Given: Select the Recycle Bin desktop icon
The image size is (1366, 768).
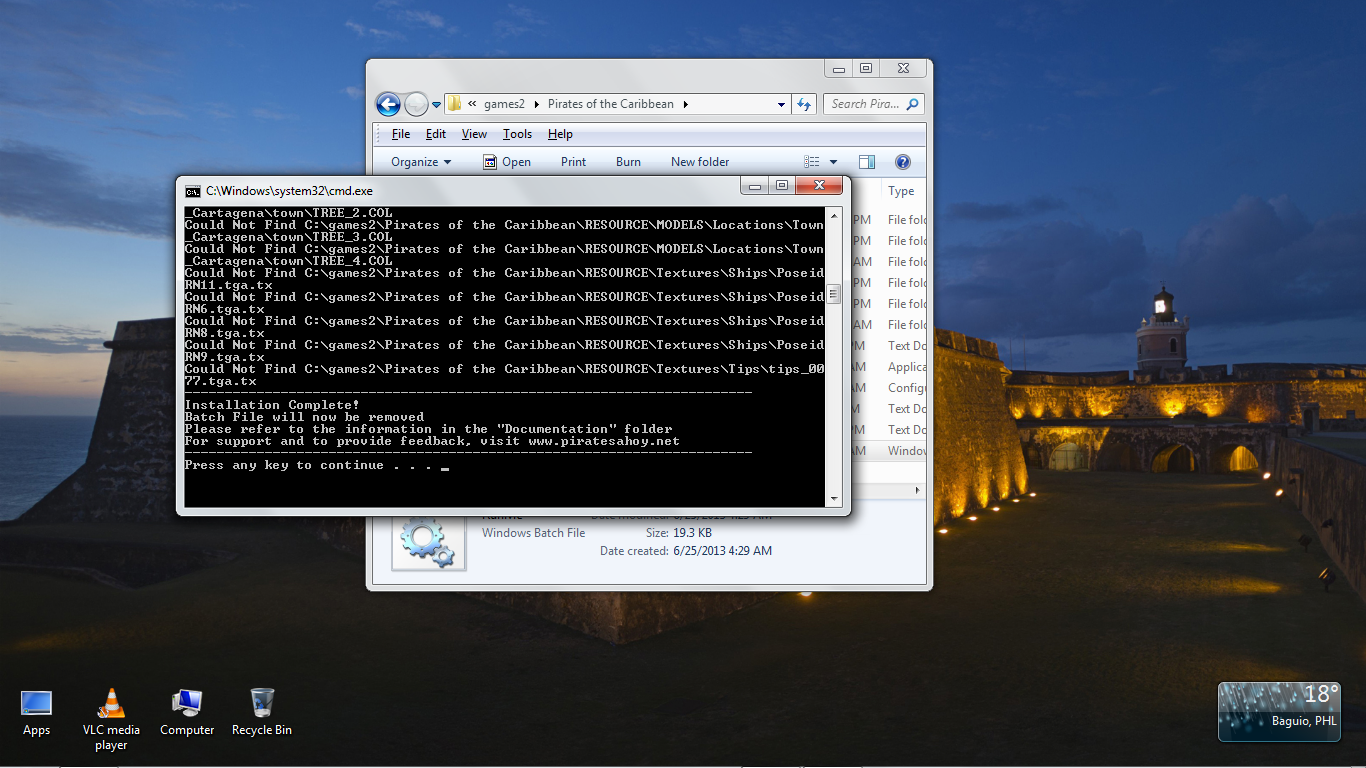Looking at the screenshot, I should click(262, 713).
